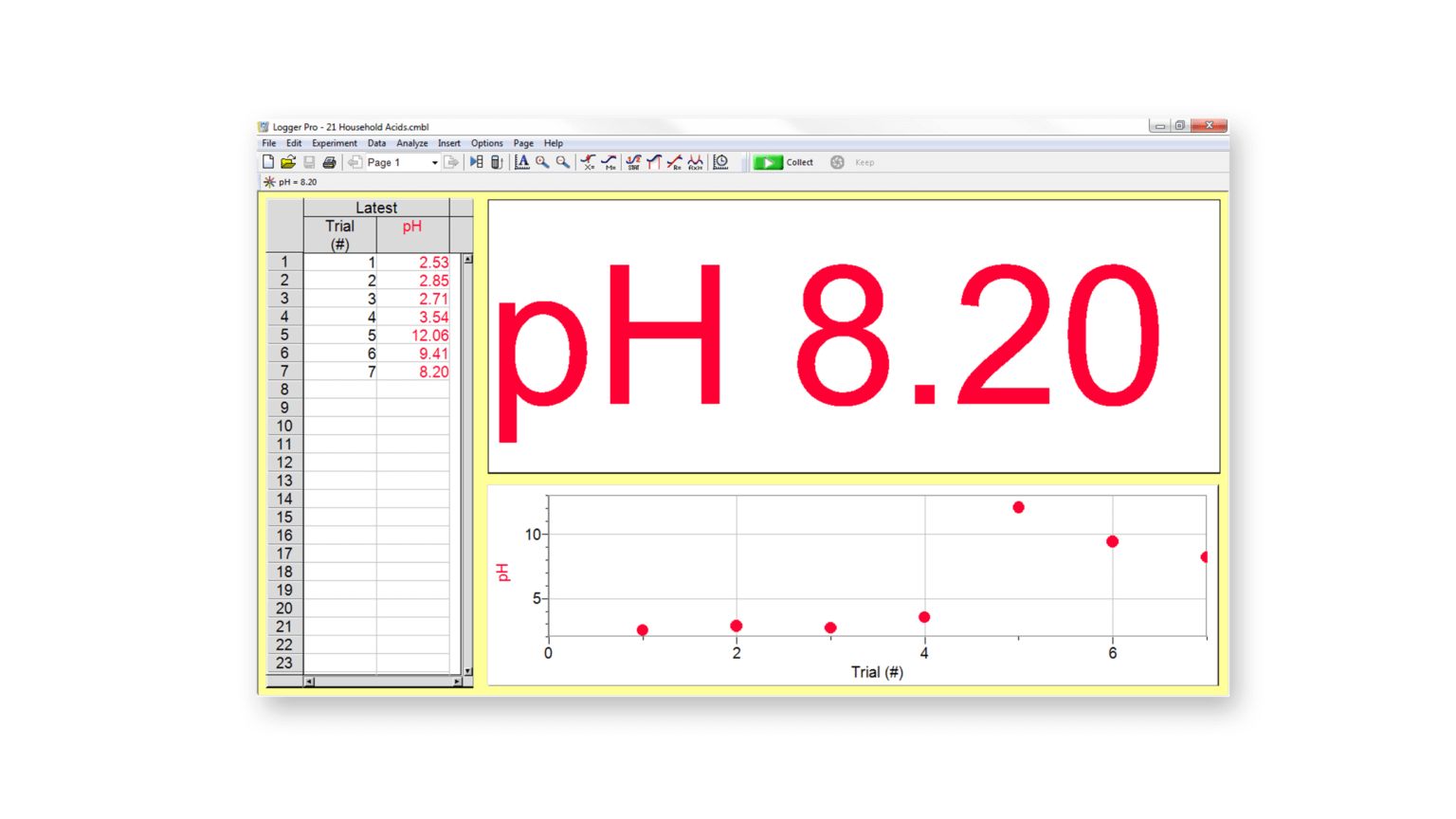The image size is (1456, 819).
Task: Select the Examine tool
Action: [x=586, y=162]
